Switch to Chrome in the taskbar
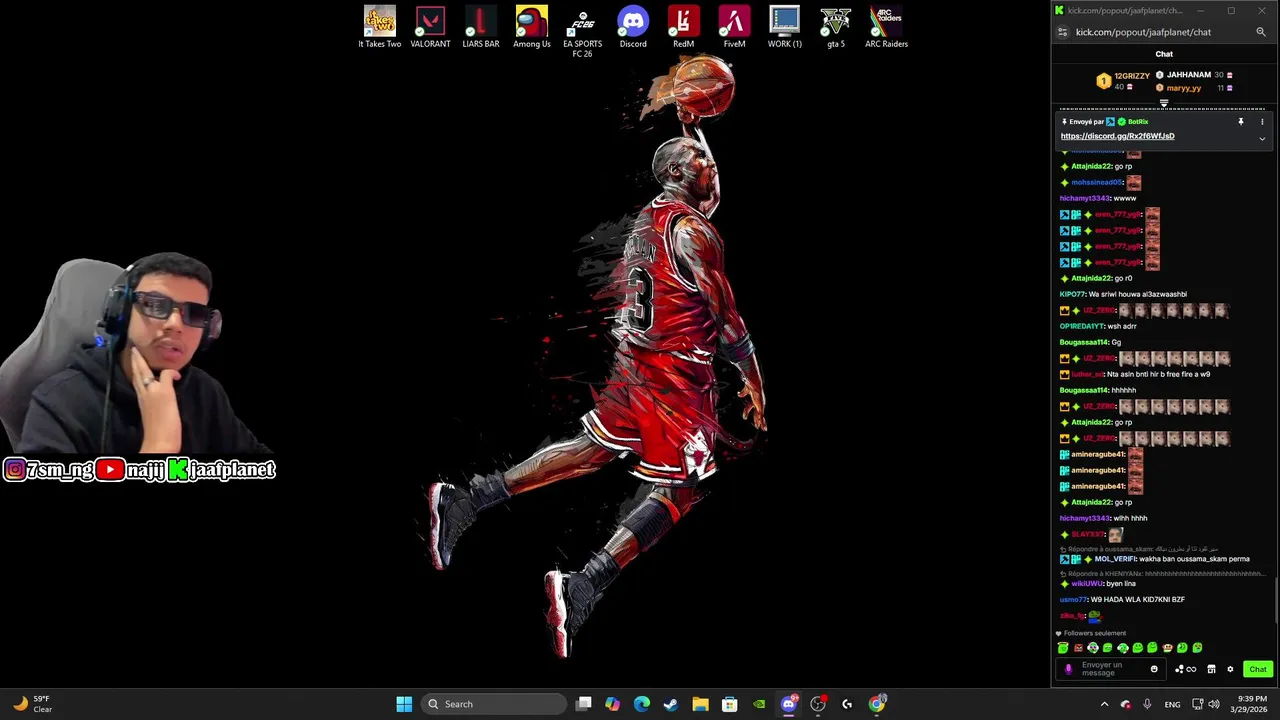The width and height of the screenshot is (1280, 720). 877,704
